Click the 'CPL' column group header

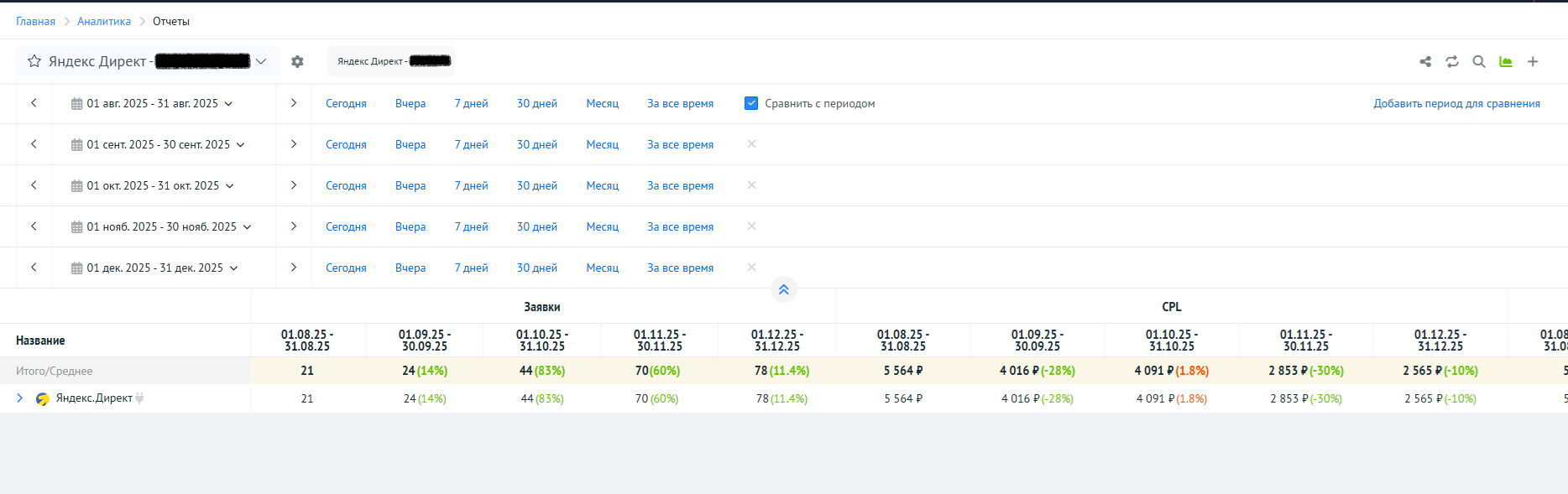(x=1172, y=307)
